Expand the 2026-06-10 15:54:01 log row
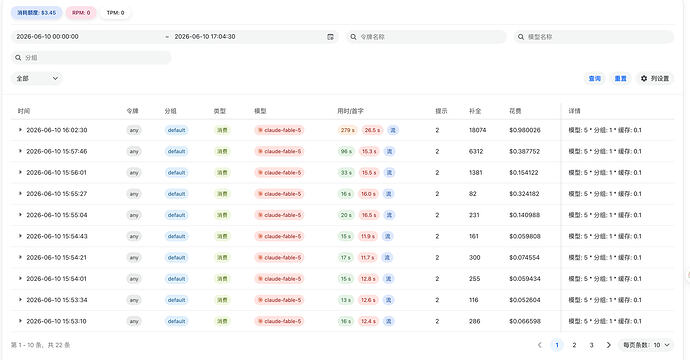Image resolution: width=690 pixels, height=360 pixels. 20,279
